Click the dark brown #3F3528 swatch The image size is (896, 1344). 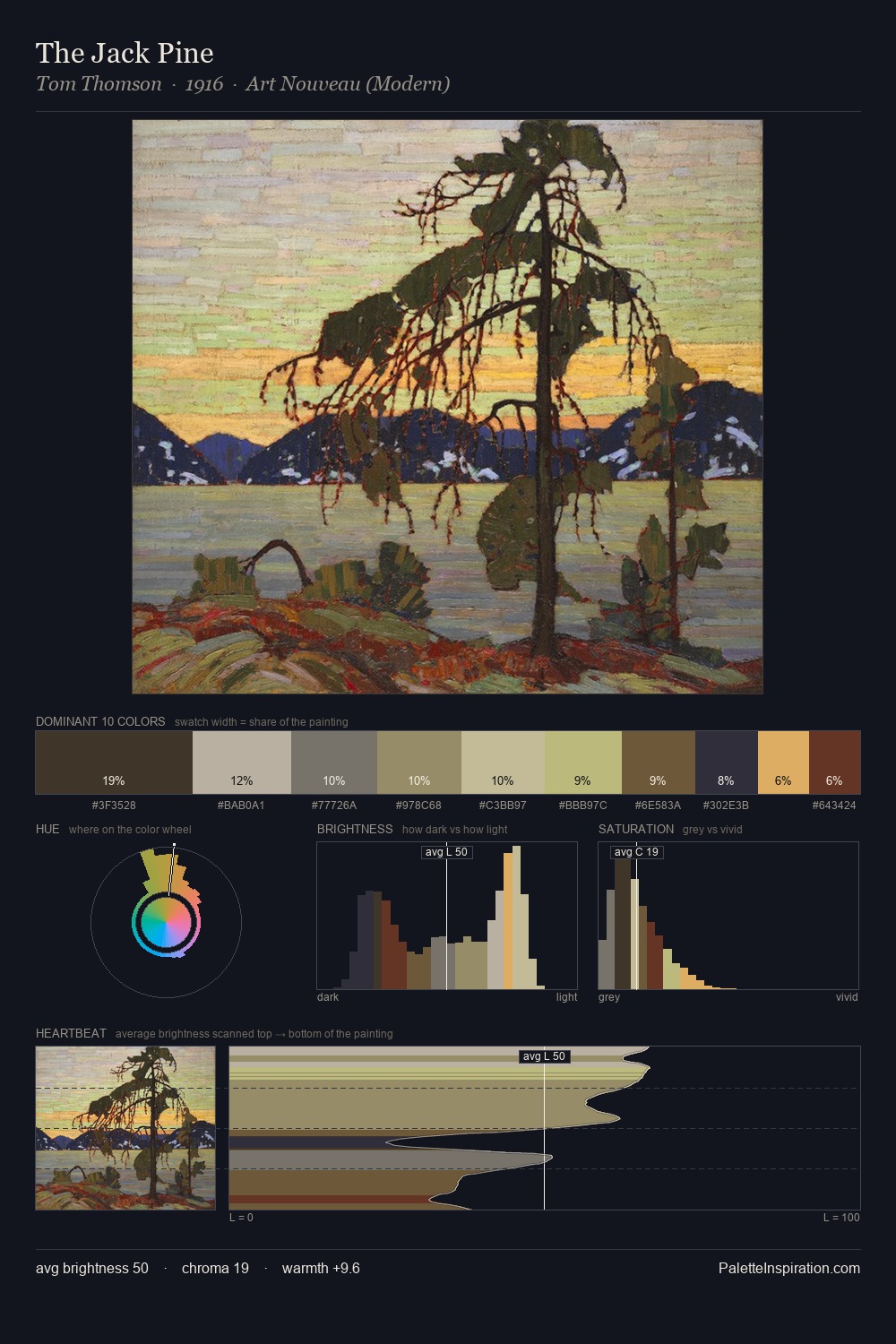pyautogui.click(x=114, y=762)
